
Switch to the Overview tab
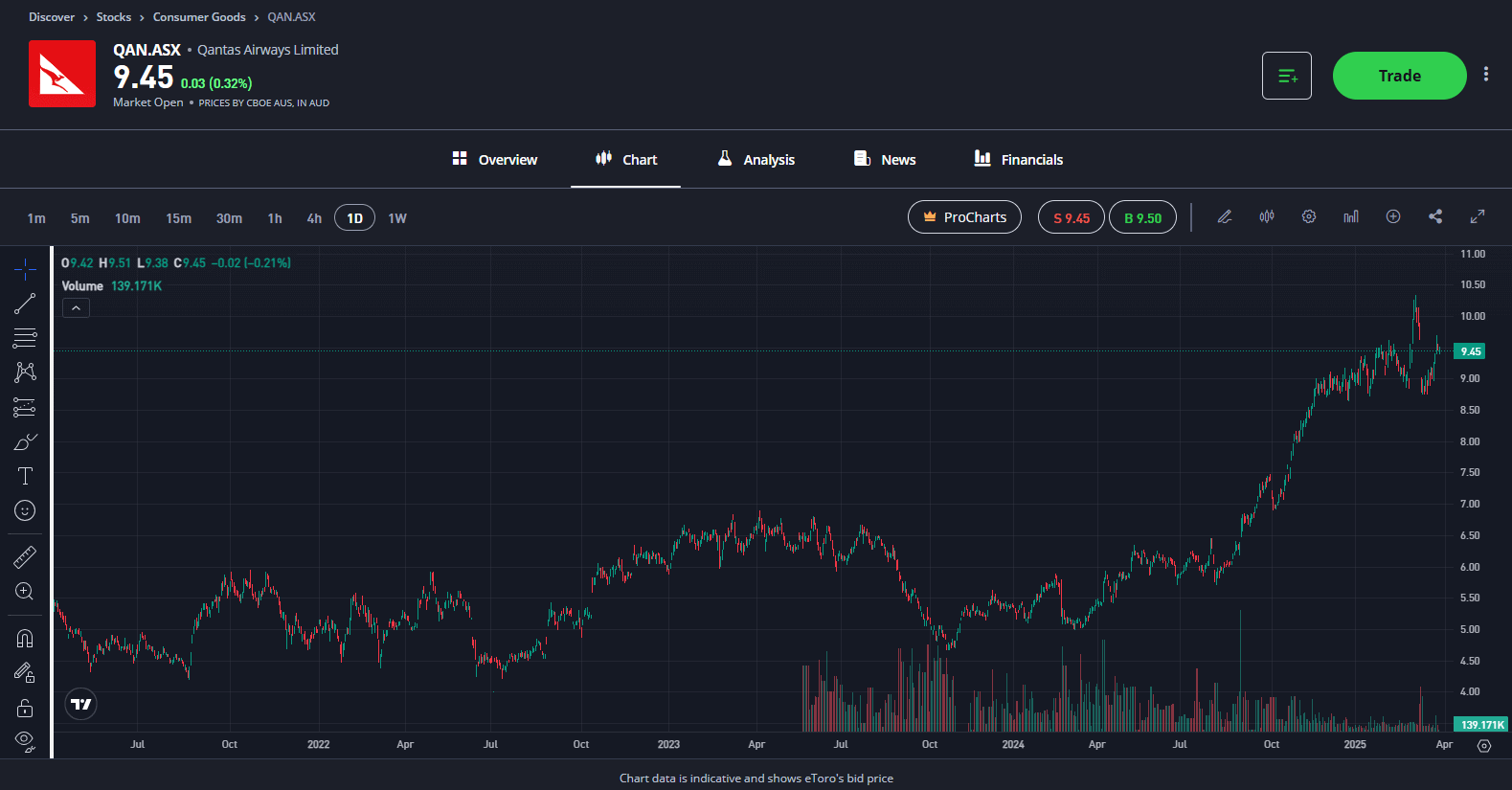tap(495, 159)
